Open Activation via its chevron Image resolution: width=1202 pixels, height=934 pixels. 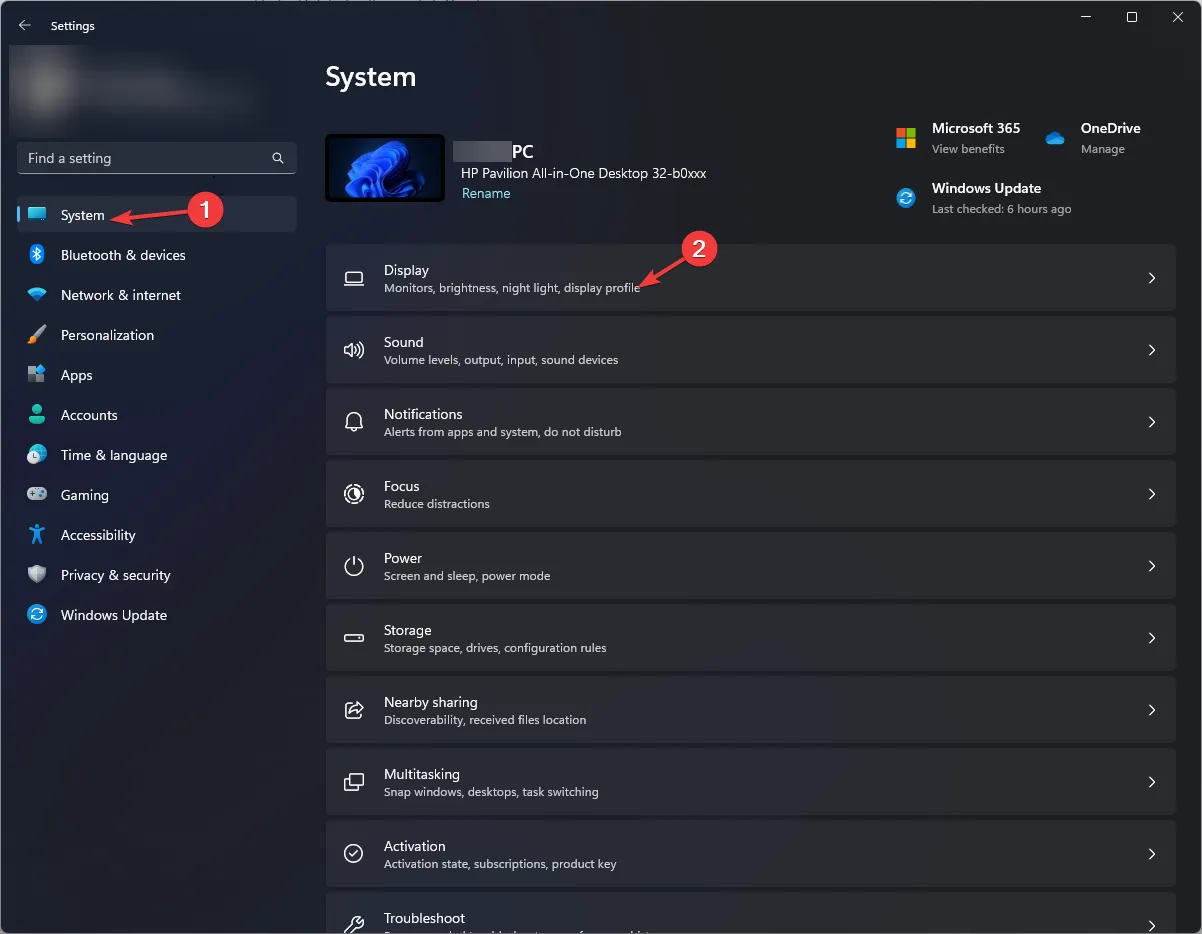tap(1152, 854)
